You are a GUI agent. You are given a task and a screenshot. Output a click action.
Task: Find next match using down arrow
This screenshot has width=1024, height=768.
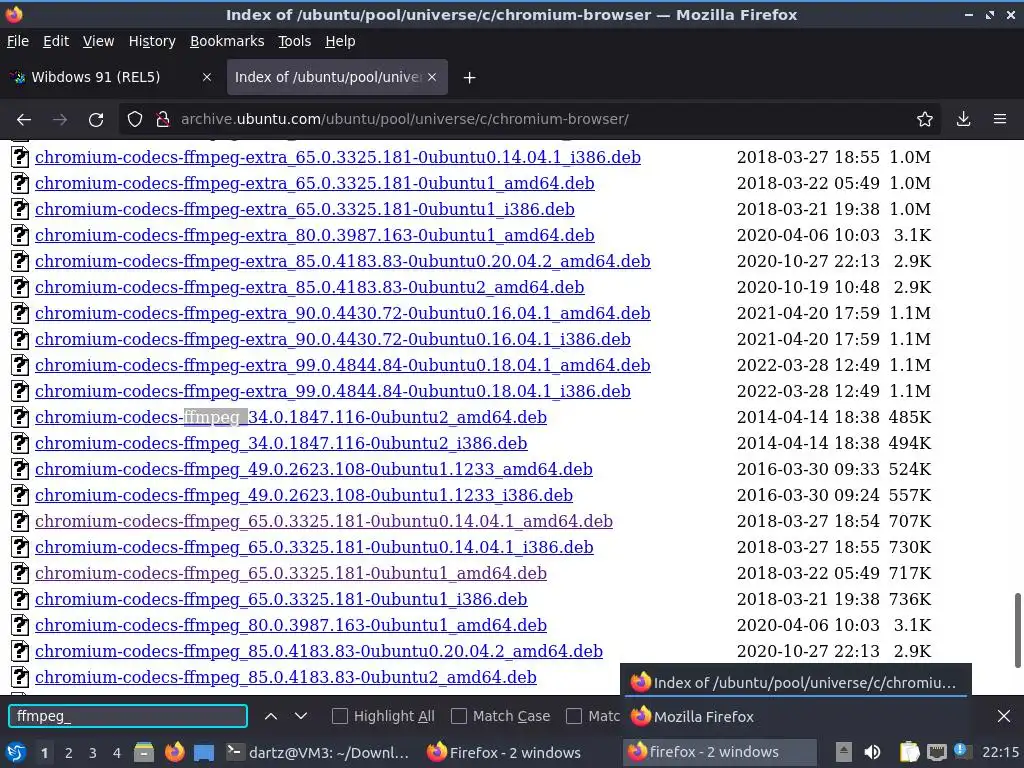coord(301,716)
